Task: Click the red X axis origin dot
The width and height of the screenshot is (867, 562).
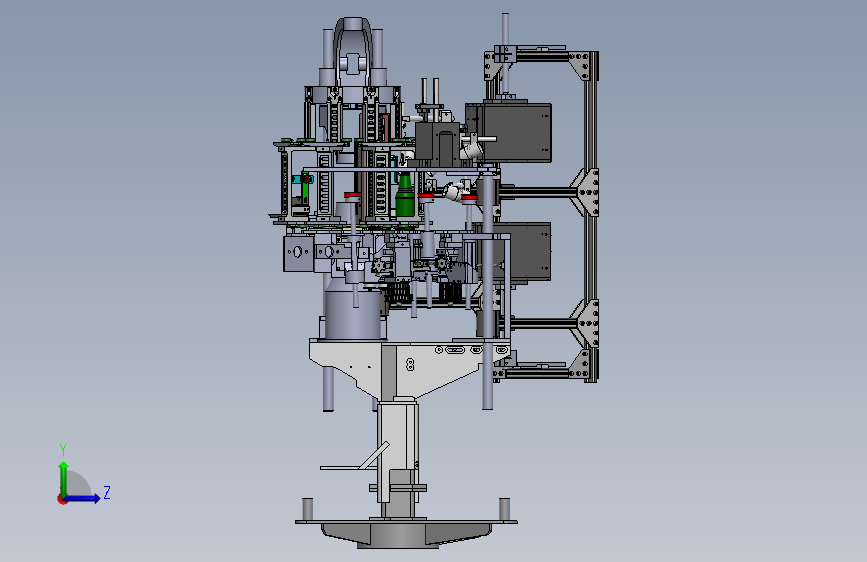Action: [62, 499]
